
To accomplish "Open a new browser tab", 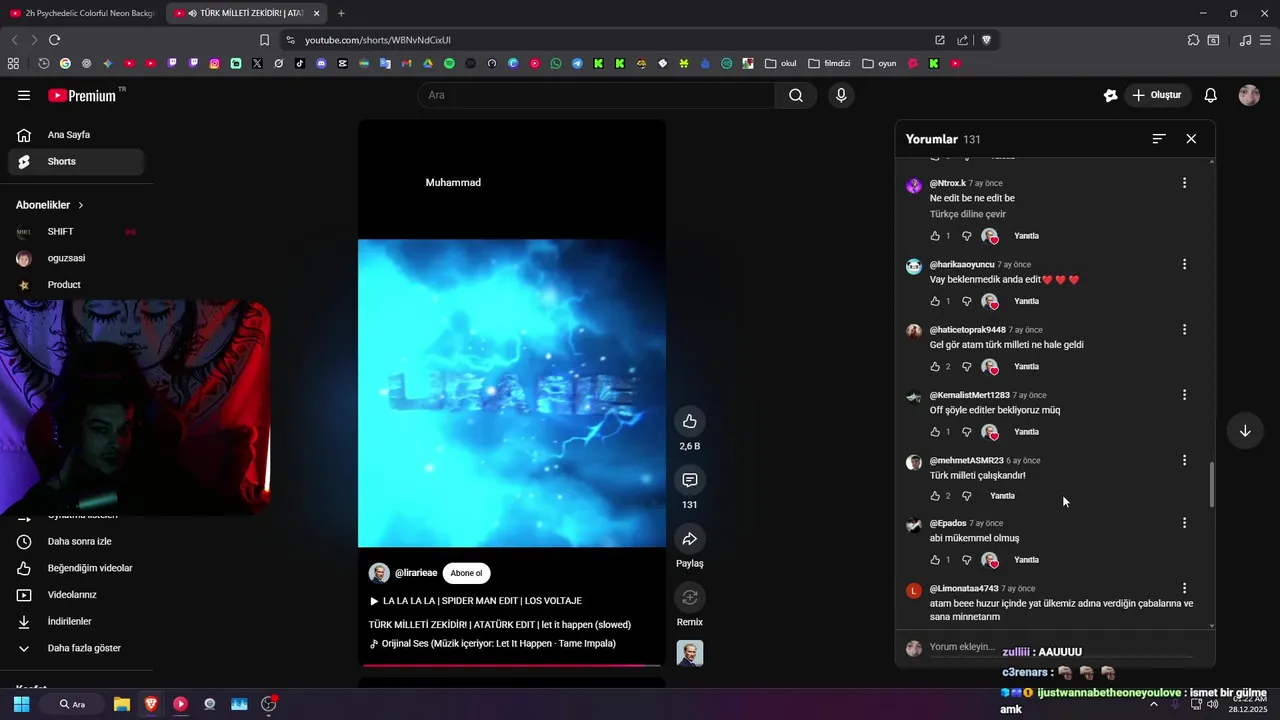I will [x=341, y=13].
